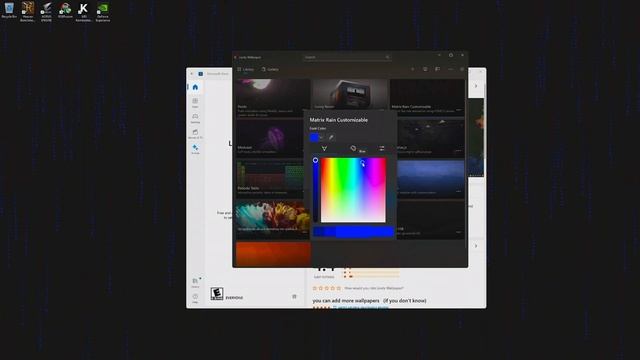Screen dimensions: 640x360
Task: Open the Gaming icon in Microsoft Store sidebar
Action: click(195, 118)
